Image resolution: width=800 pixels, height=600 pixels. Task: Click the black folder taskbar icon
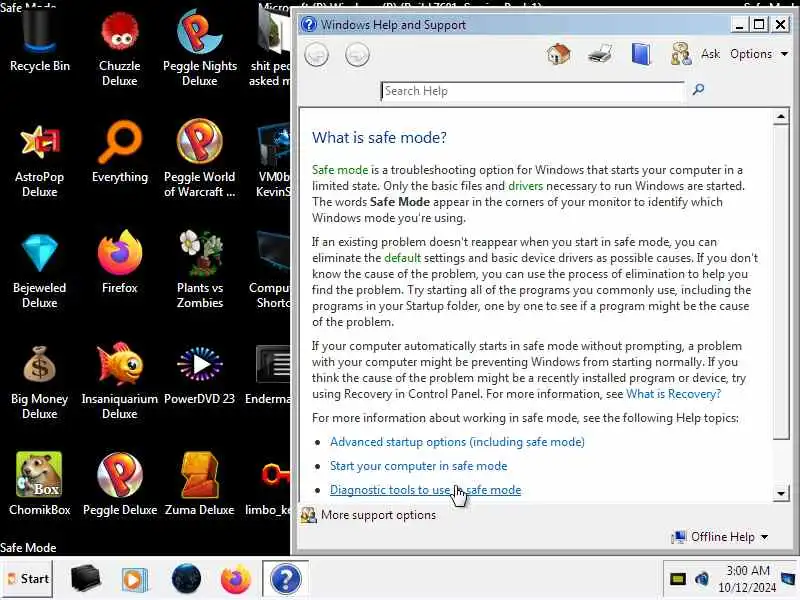point(85,579)
